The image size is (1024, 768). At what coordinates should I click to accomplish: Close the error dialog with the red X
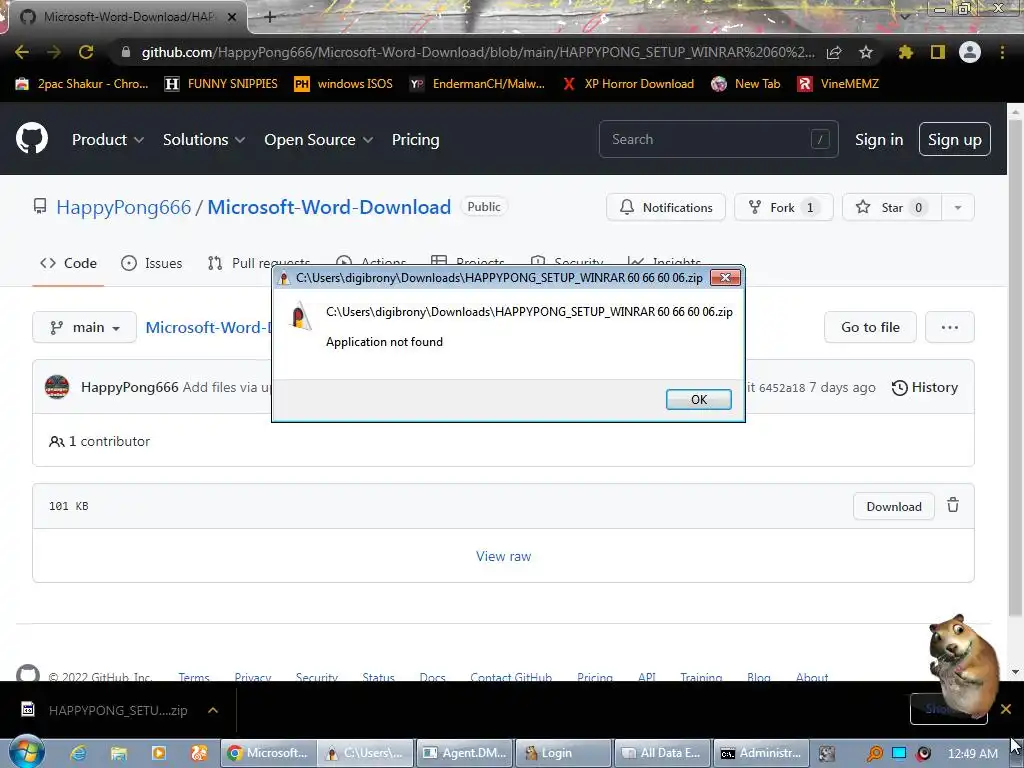725,278
